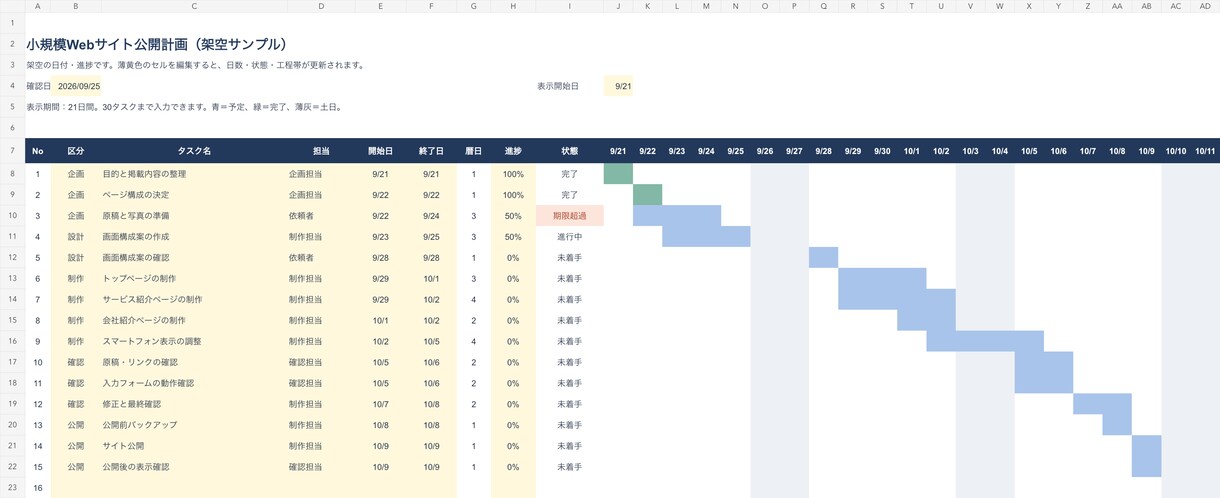Select task cell 公開前バックアップ
The width and height of the screenshot is (1220, 498).
pos(194,425)
